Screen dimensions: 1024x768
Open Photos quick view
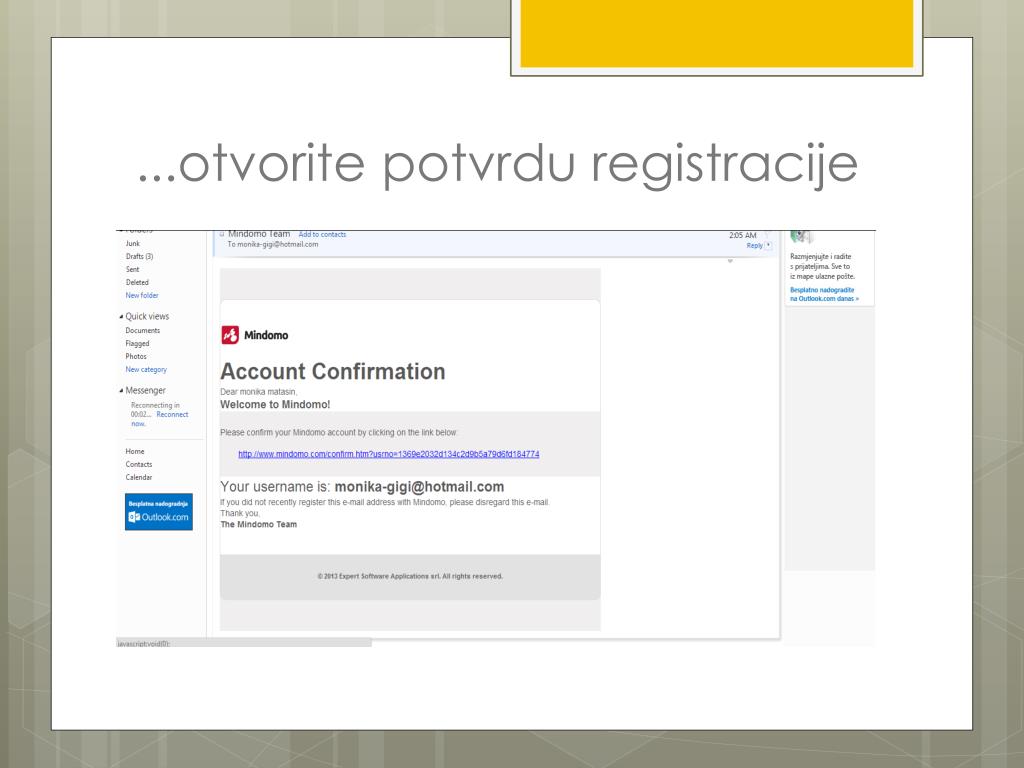tap(136, 357)
